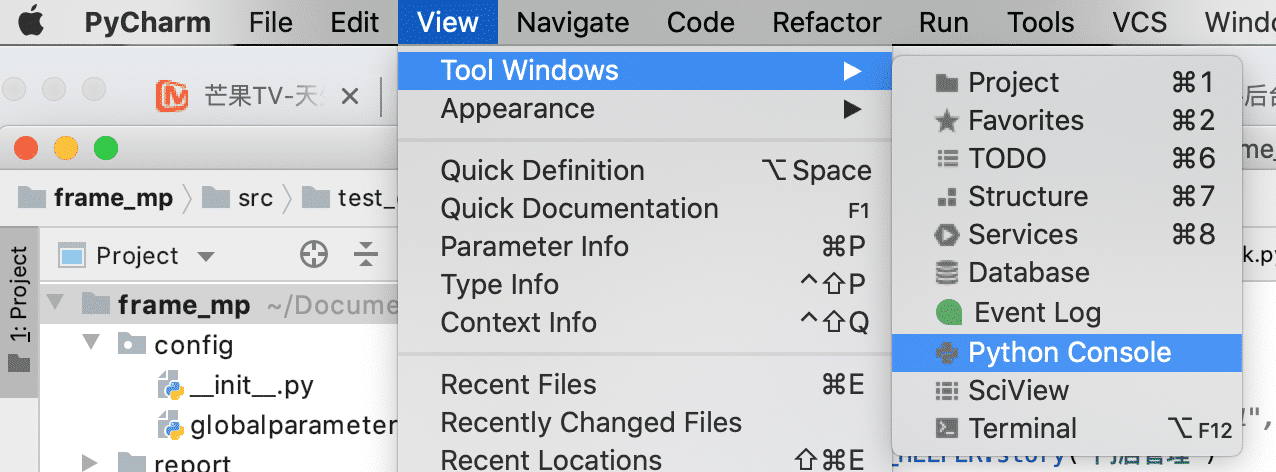Screen dimensions: 1276x472
Task: Expand the report folder
Action: 92,463
